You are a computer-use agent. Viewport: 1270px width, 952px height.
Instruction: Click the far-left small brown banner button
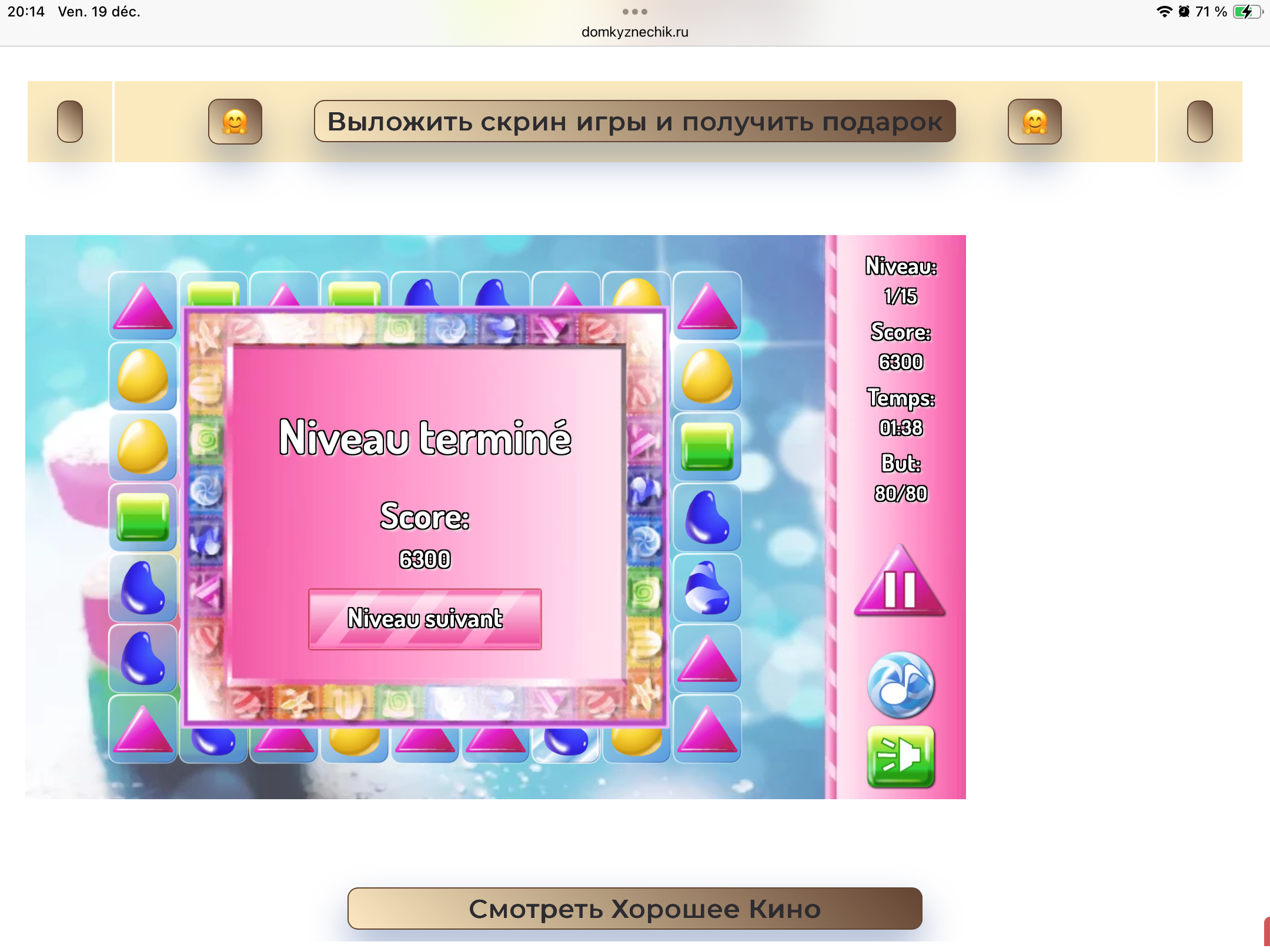tap(69, 122)
